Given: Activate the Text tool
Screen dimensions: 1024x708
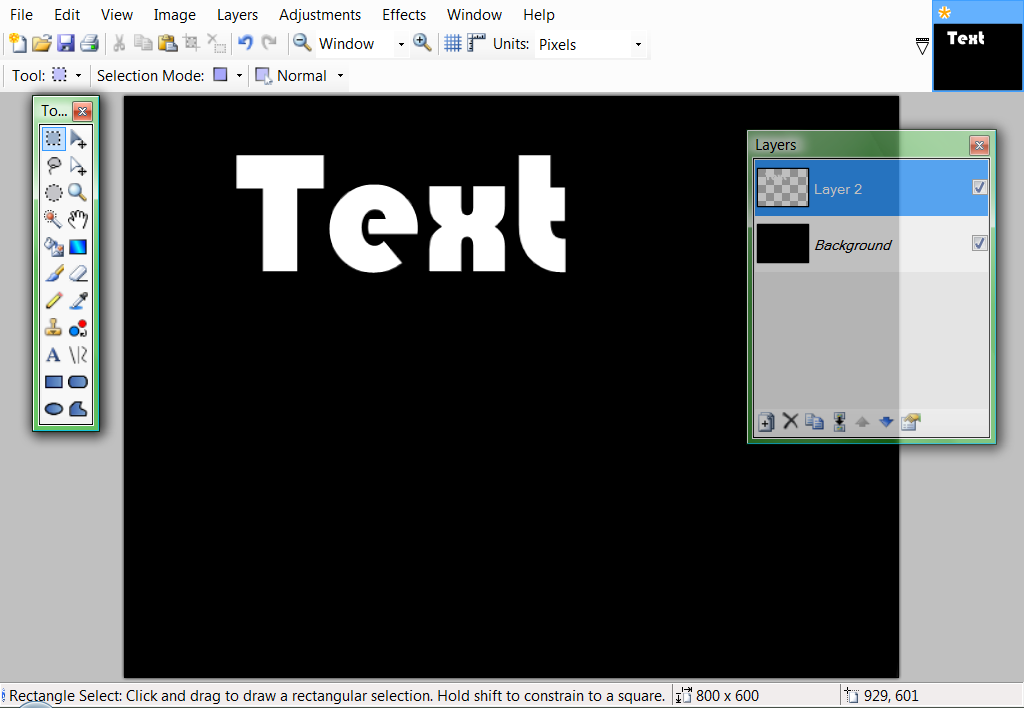Looking at the screenshot, I should [53, 355].
